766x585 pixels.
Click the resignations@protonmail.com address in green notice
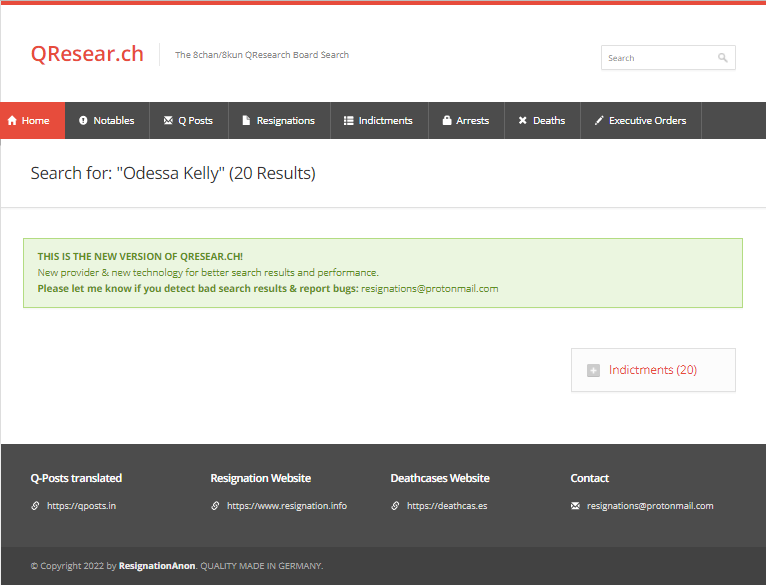[429, 288]
